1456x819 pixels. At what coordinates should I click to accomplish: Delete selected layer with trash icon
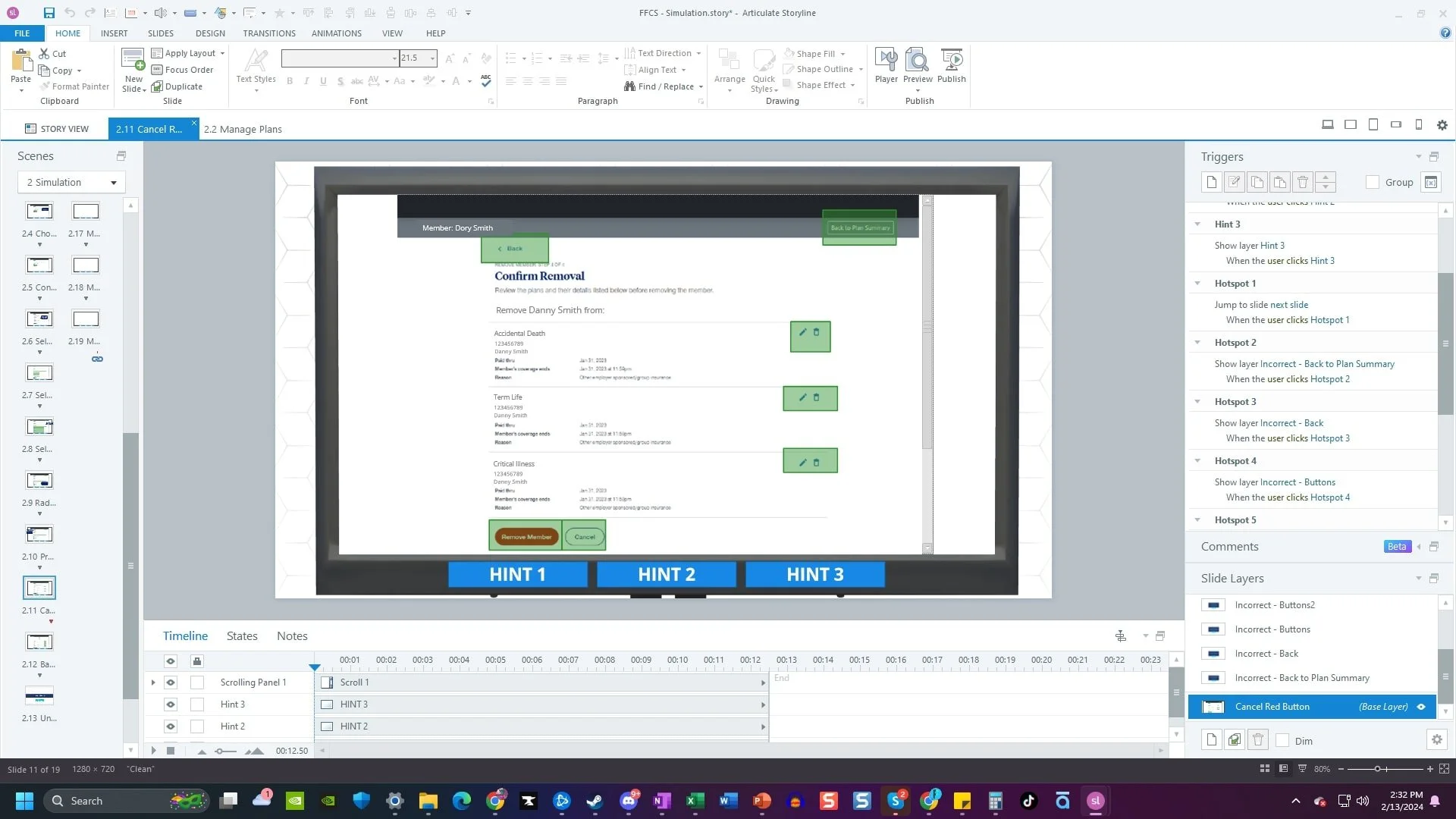tap(1258, 740)
